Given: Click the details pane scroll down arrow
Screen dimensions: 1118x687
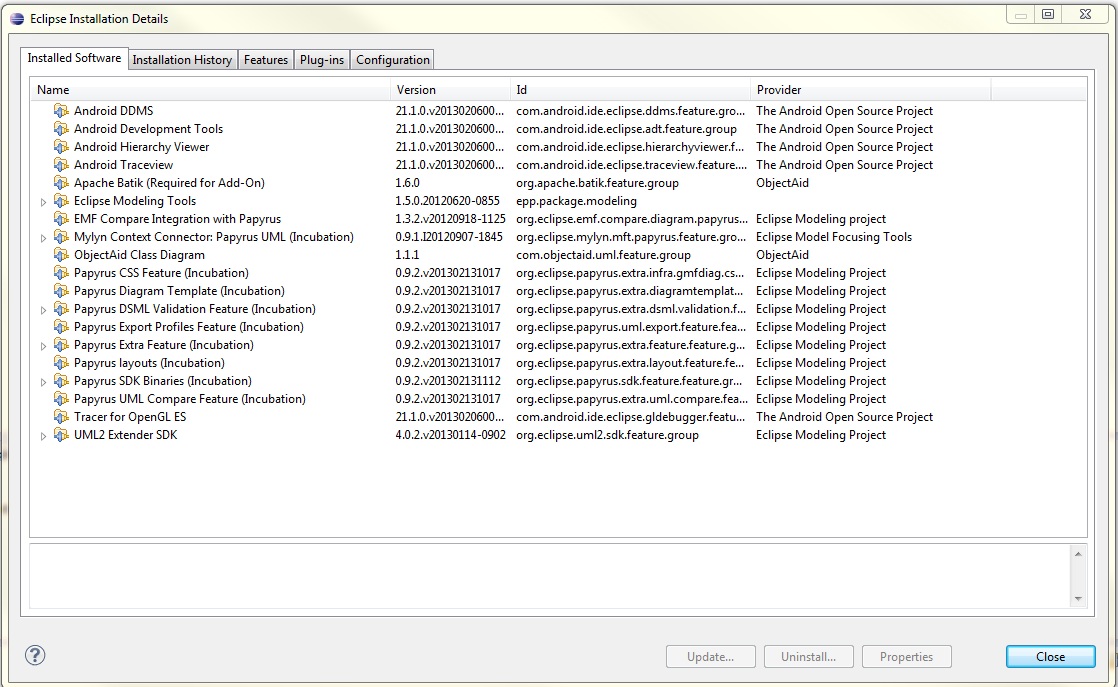Looking at the screenshot, I should (x=1078, y=599).
